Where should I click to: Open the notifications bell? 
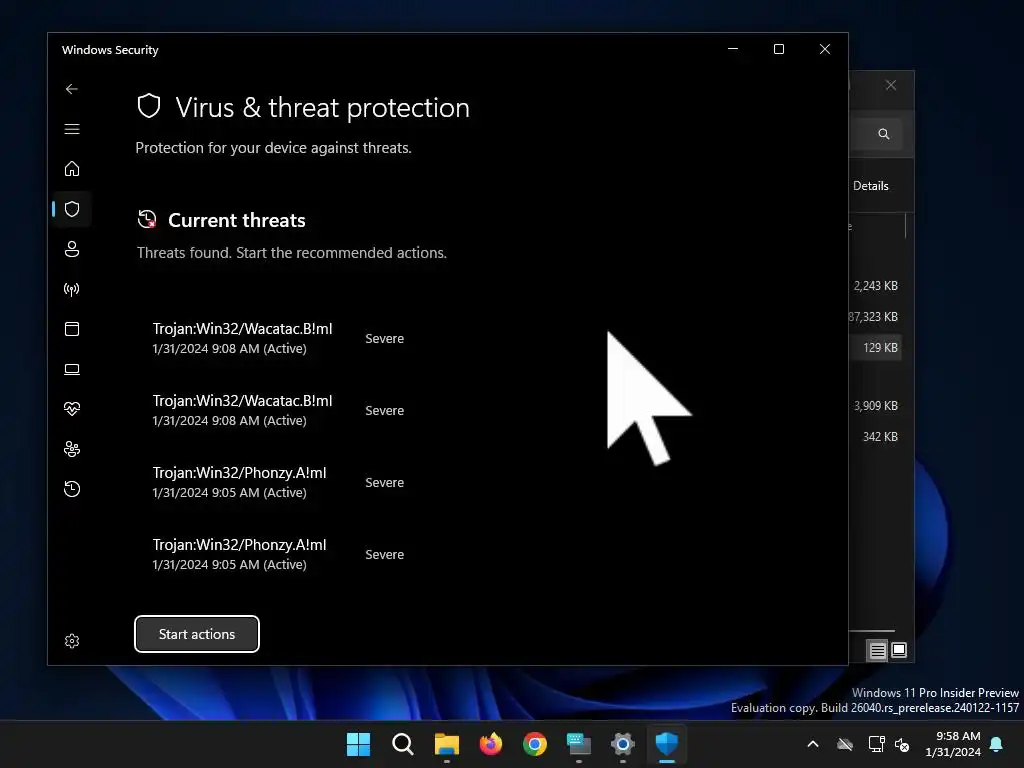[x=997, y=744]
